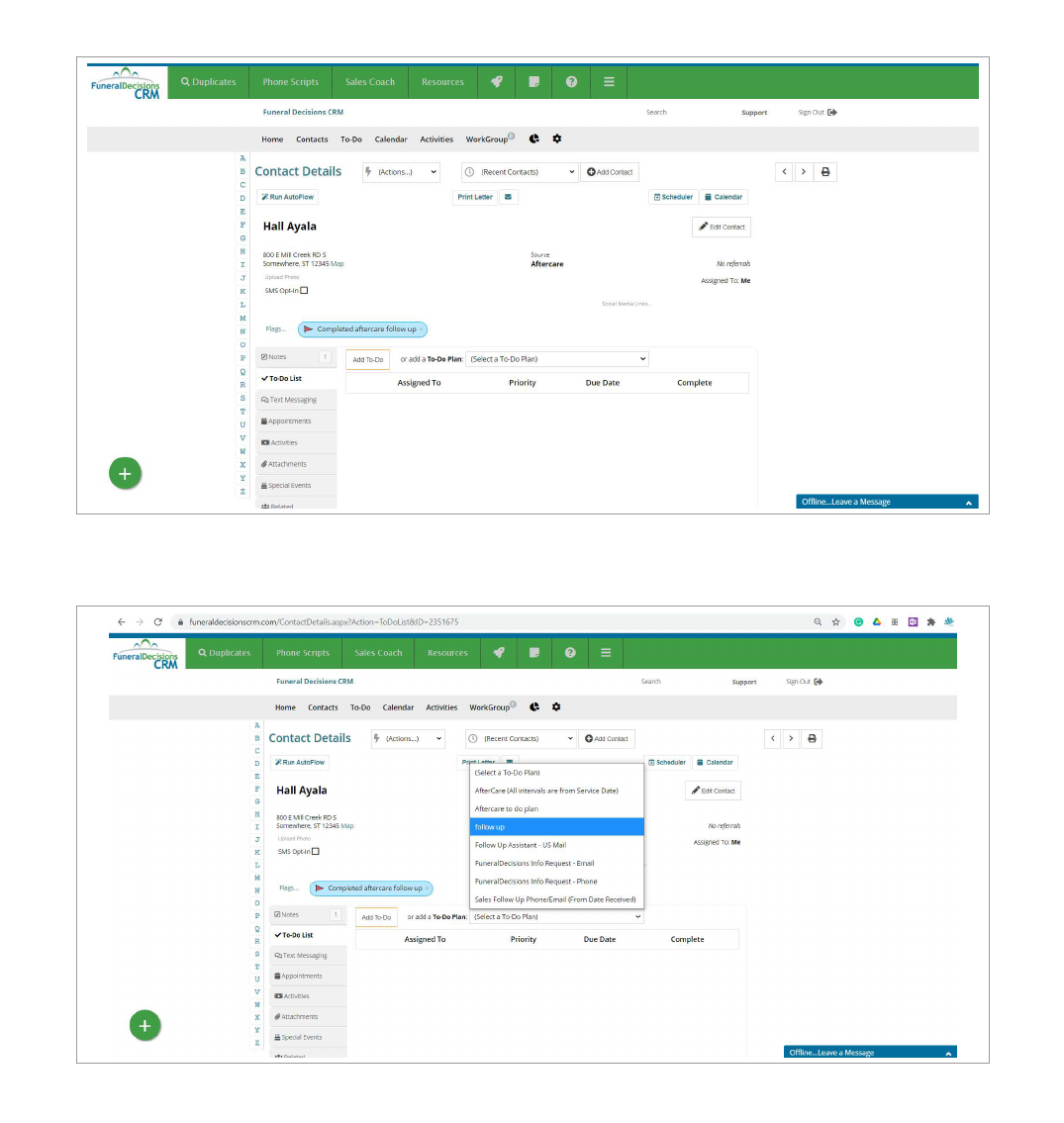Click the printer icon in the upper screenshot

(825, 172)
